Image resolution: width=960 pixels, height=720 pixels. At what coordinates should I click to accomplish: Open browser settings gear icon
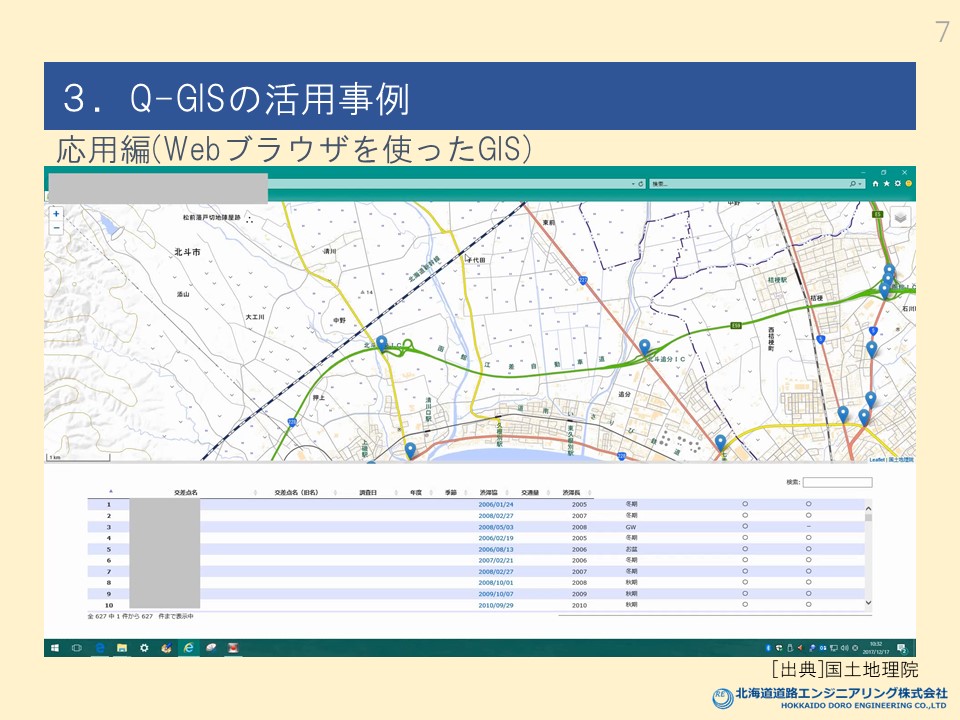pos(898,184)
